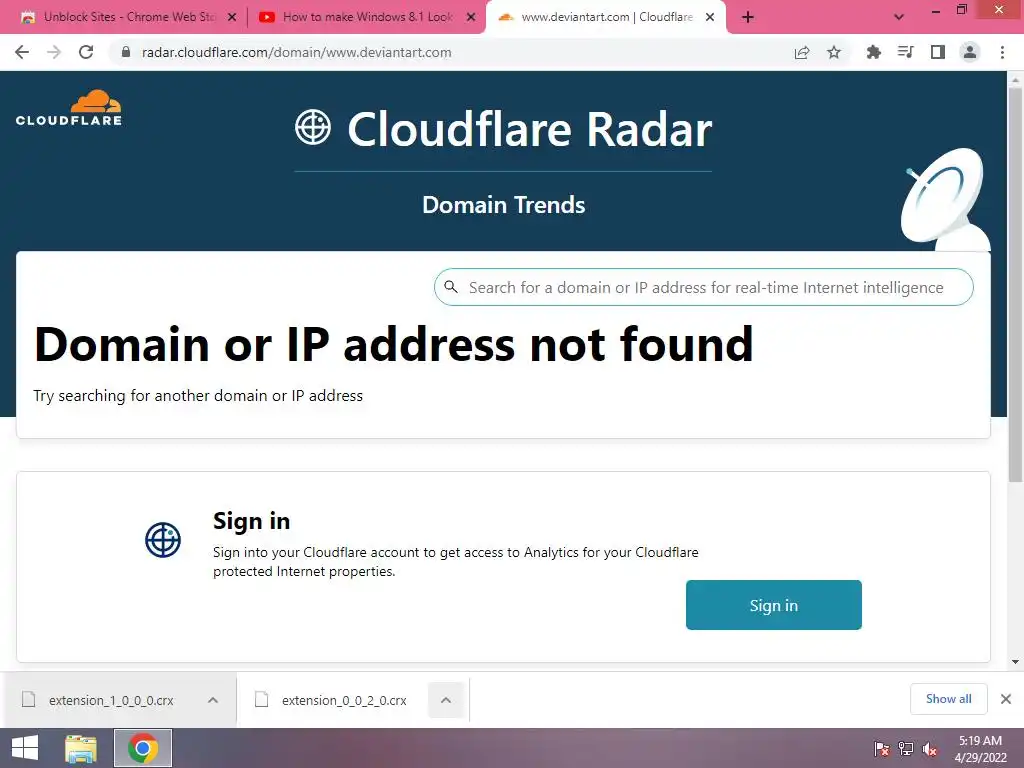1024x768 pixels.
Task: Switch to How to make Windows 8.1 tab
Action: point(367,17)
